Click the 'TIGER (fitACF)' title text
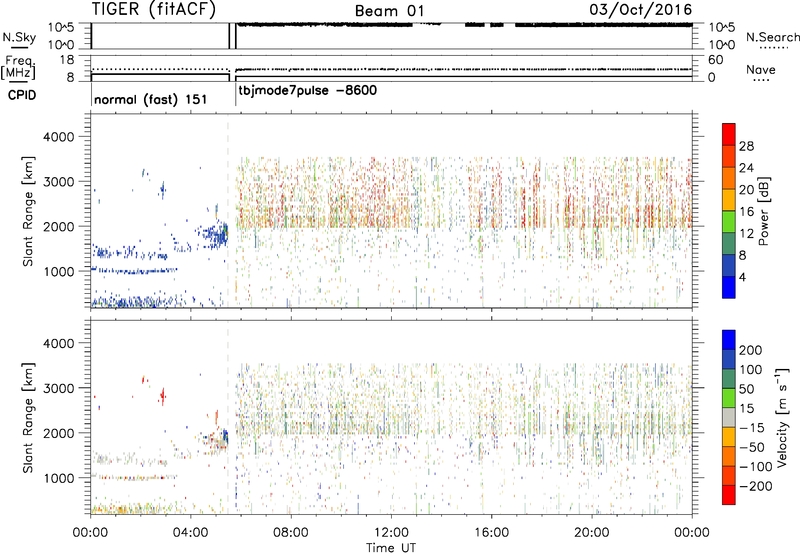 click(x=154, y=10)
